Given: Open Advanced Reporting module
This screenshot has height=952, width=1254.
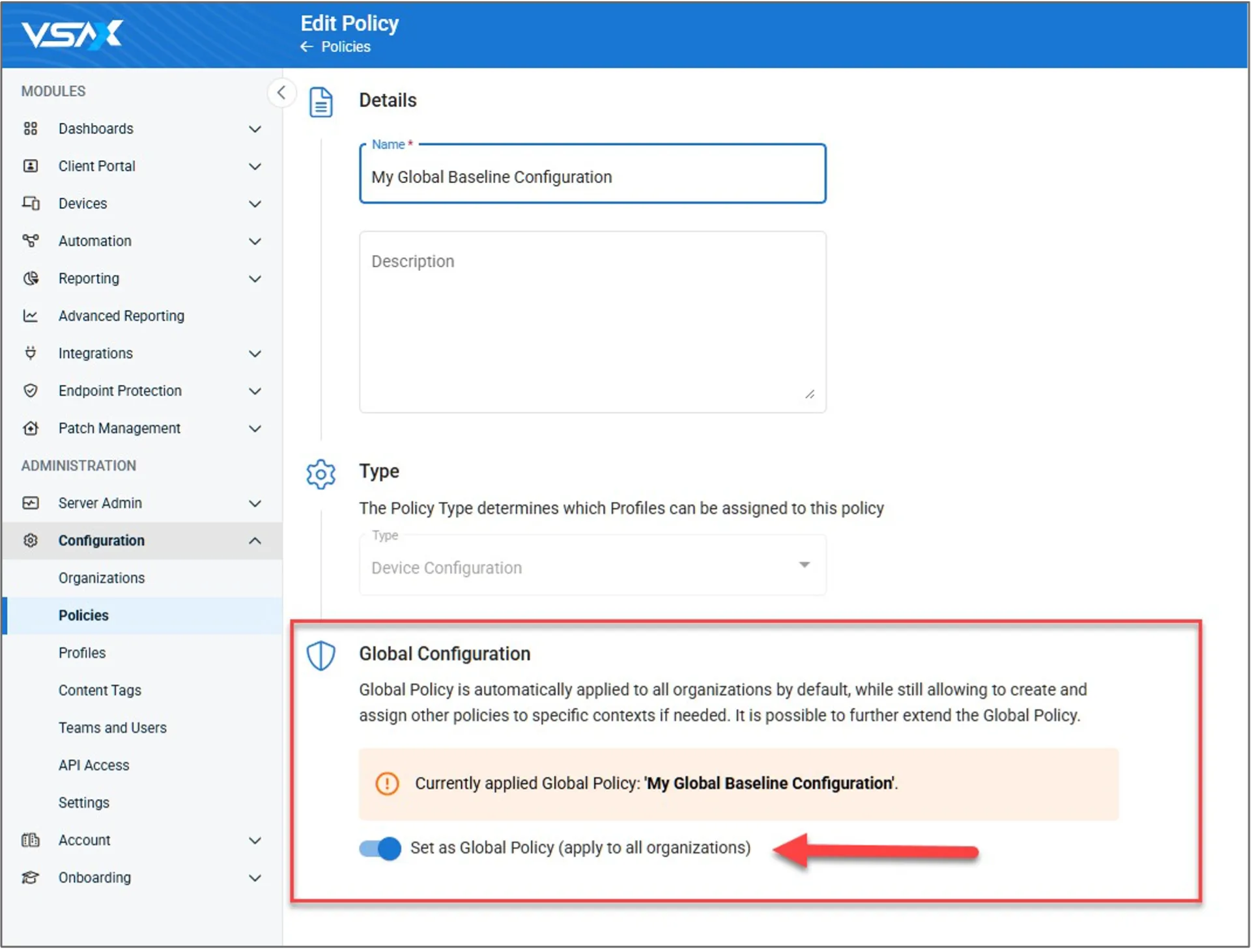Looking at the screenshot, I should pyautogui.click(x=121, y=316).
